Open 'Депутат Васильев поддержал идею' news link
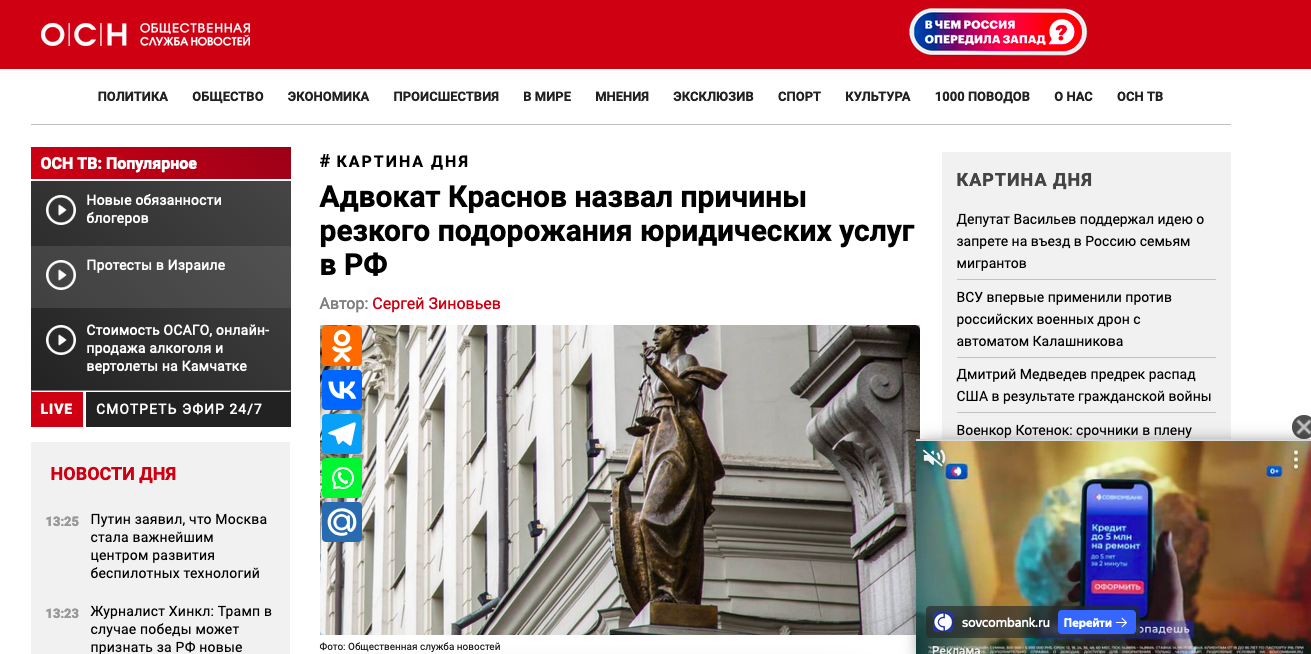Viewport: 1311px width, 654px height. point(1080,241)
